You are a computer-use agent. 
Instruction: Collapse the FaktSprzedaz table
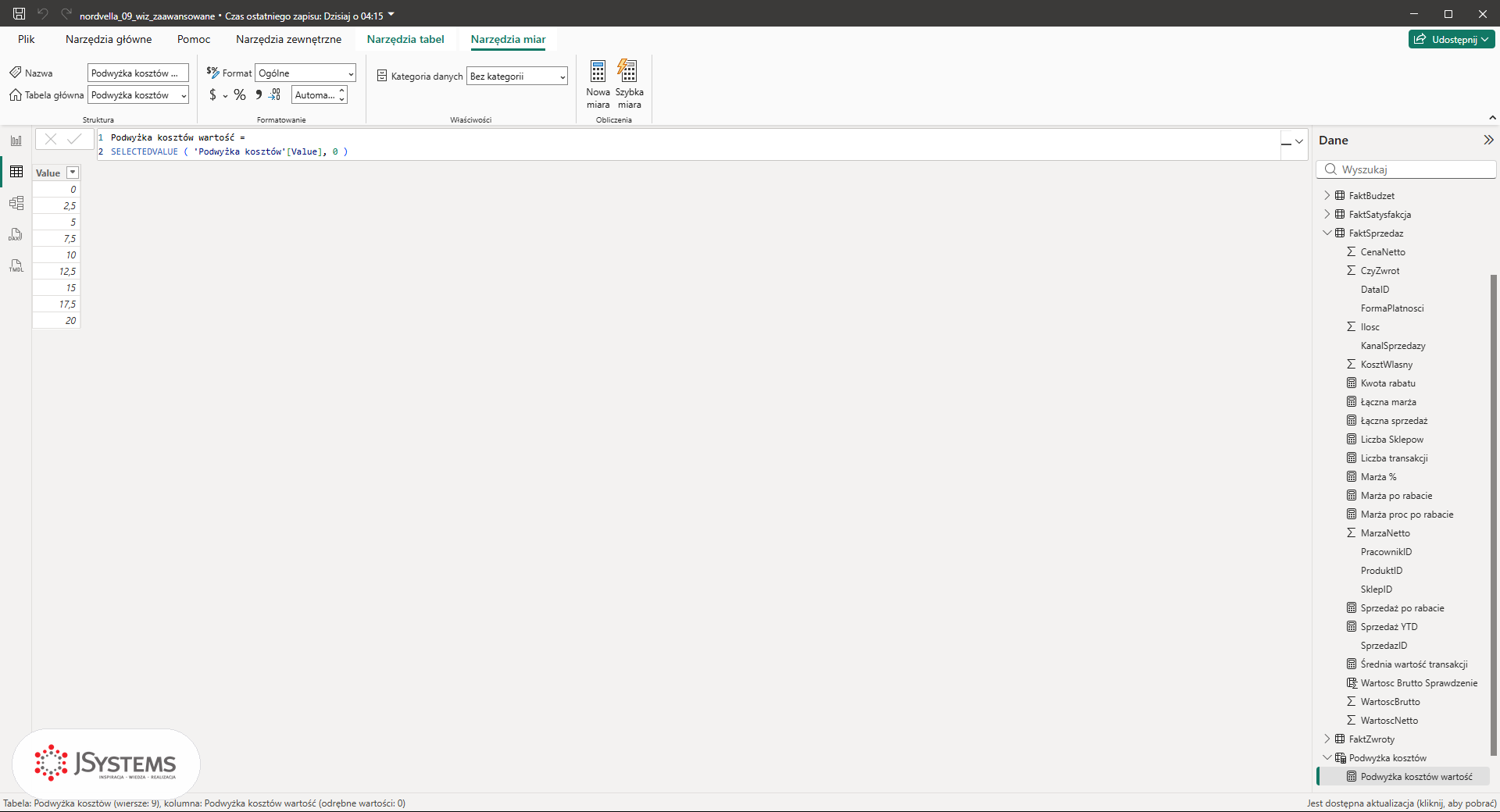(1327, 233)
